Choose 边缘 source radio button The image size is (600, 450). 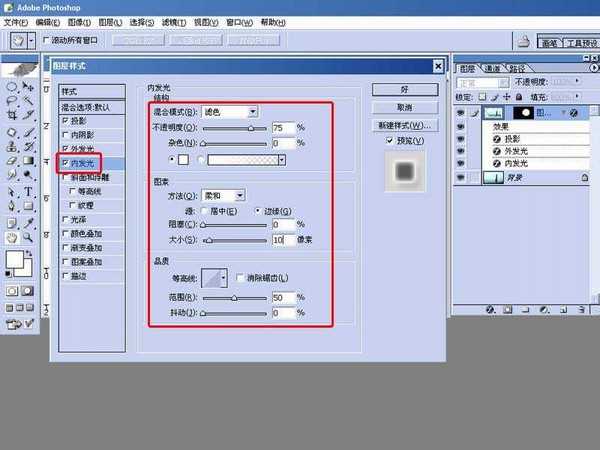(258, 211)
